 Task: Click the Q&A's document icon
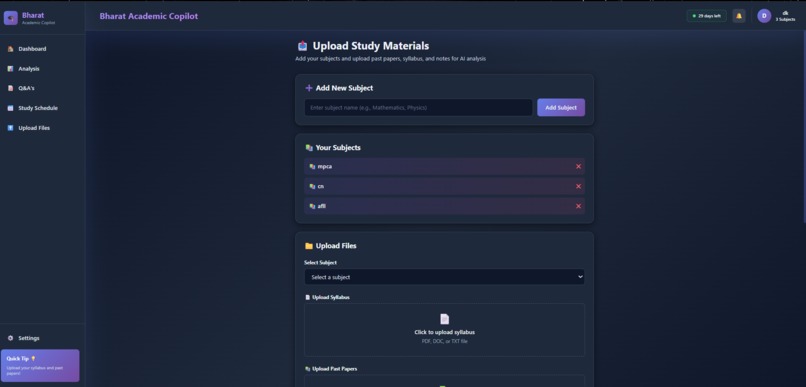10,88
